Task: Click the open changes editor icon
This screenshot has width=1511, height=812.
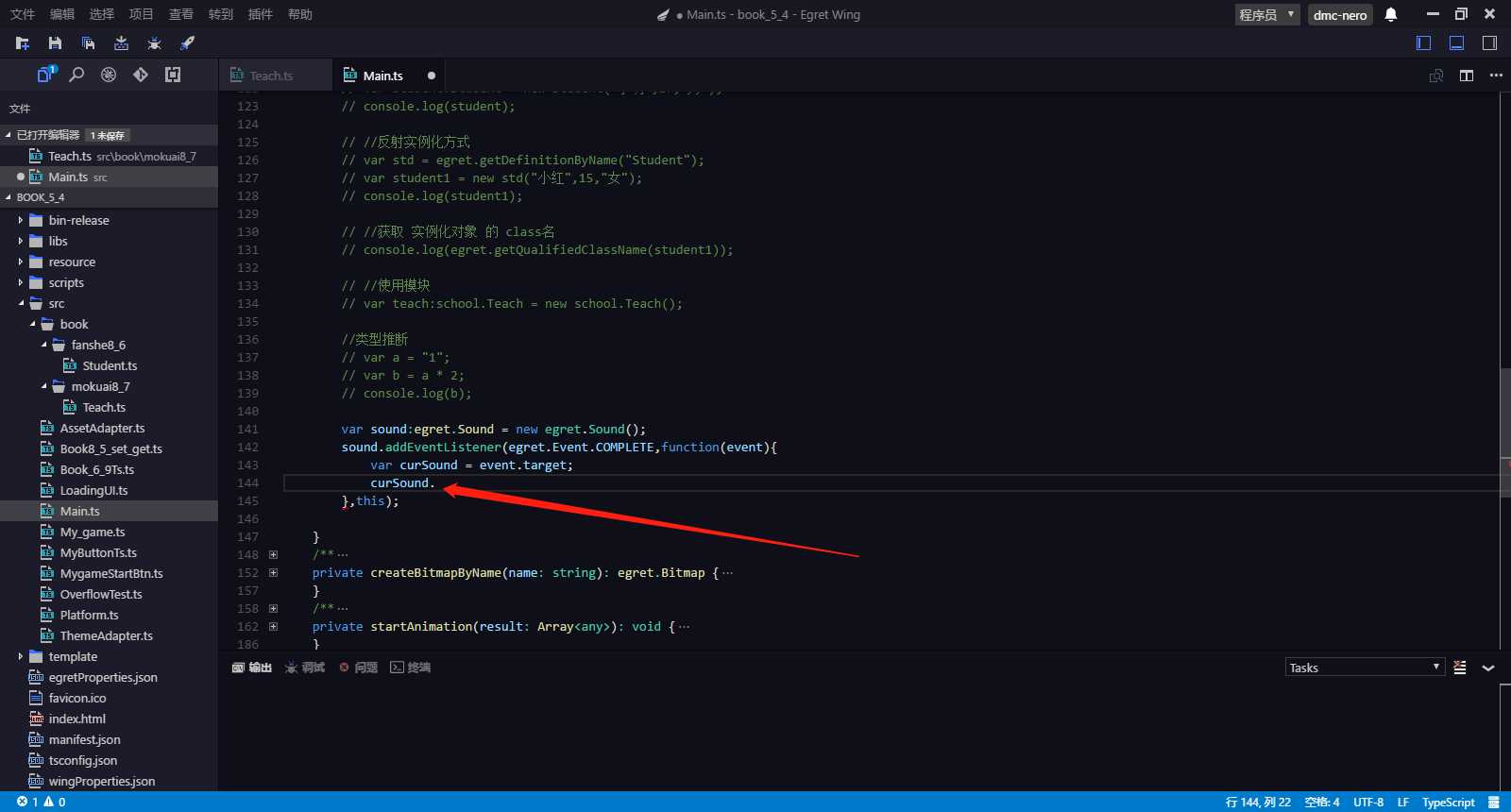Action: tap(1436, 76)
